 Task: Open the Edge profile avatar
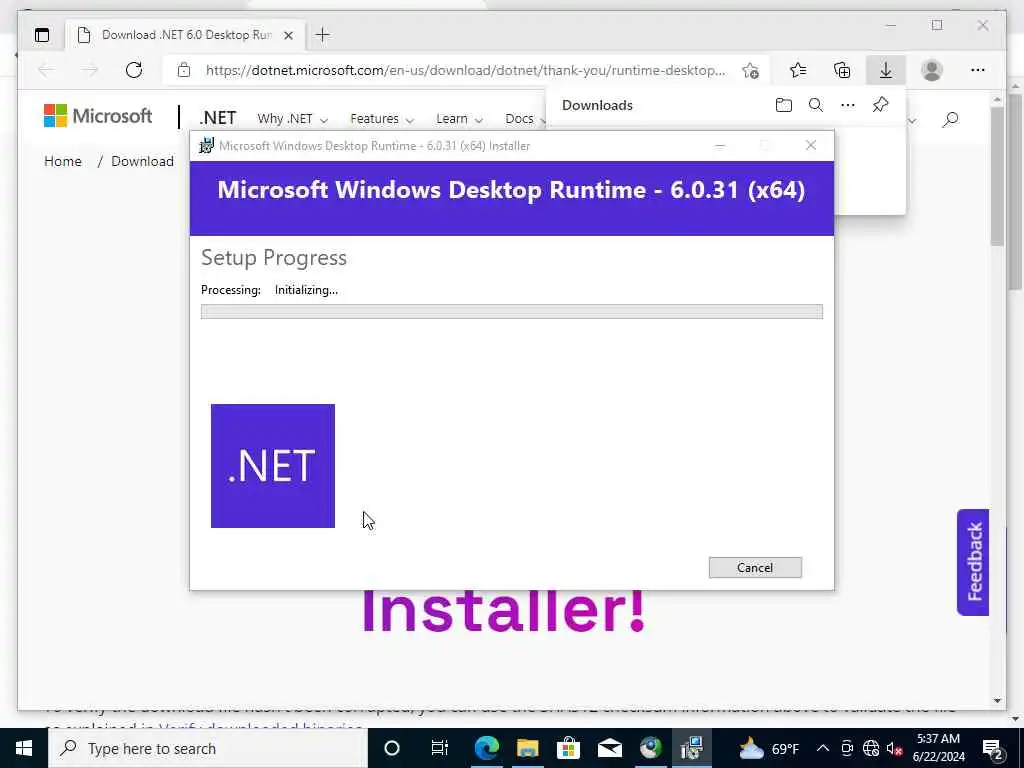pos(931,70)
